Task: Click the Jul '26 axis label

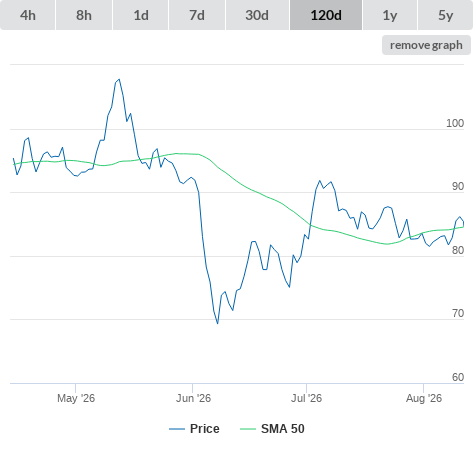Action: [306, 398]
